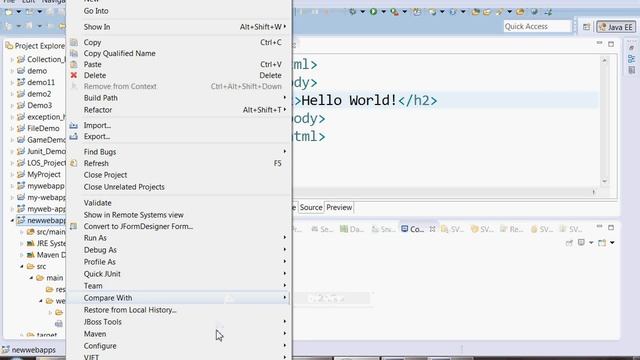The width and height of the screenshot is (640, 360).
Task: Choose Restore from Local History...
Action: pyautogui.click(x=179, y=310)
